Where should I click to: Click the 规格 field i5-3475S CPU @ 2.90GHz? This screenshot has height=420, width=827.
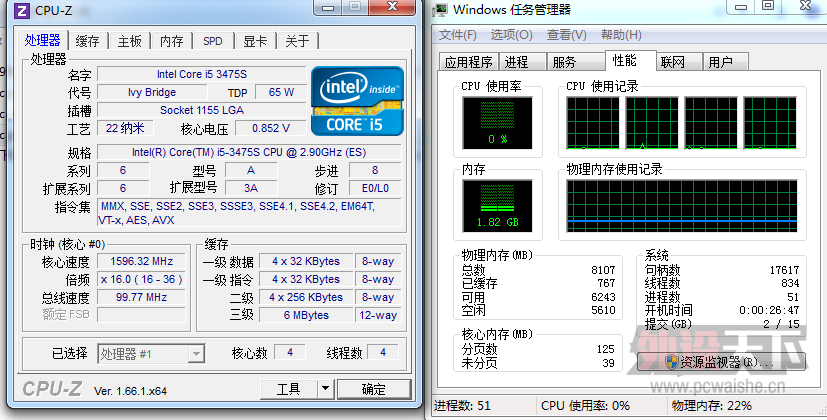(249, 152)
